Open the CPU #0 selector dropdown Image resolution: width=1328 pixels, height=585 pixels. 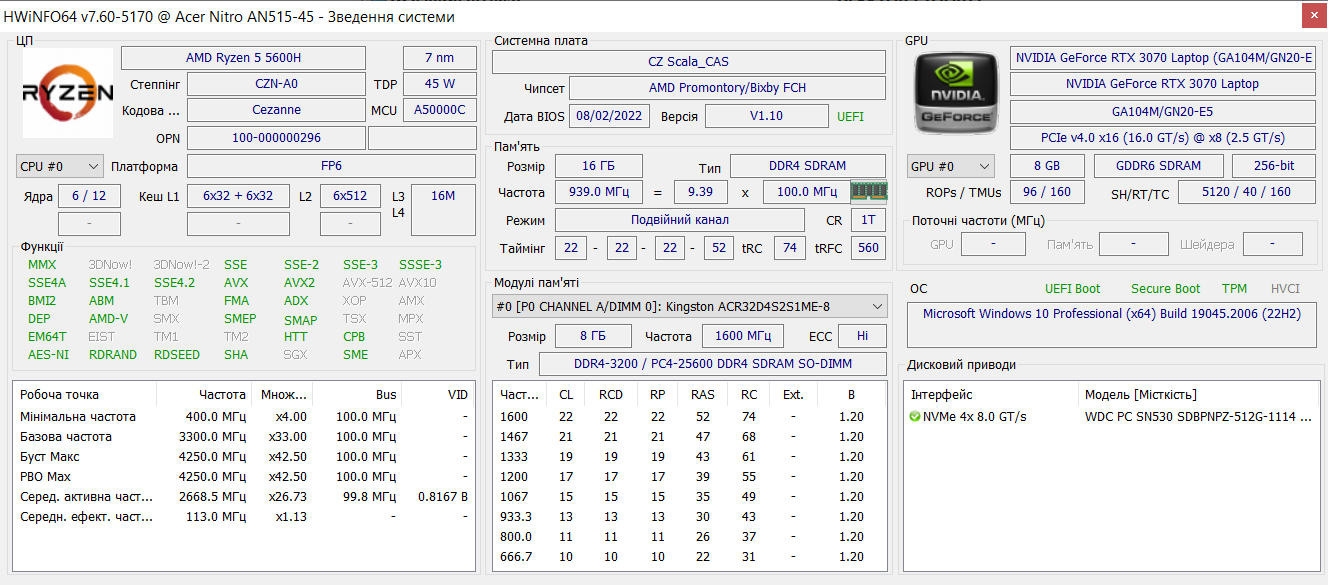[x=60, y=166]
